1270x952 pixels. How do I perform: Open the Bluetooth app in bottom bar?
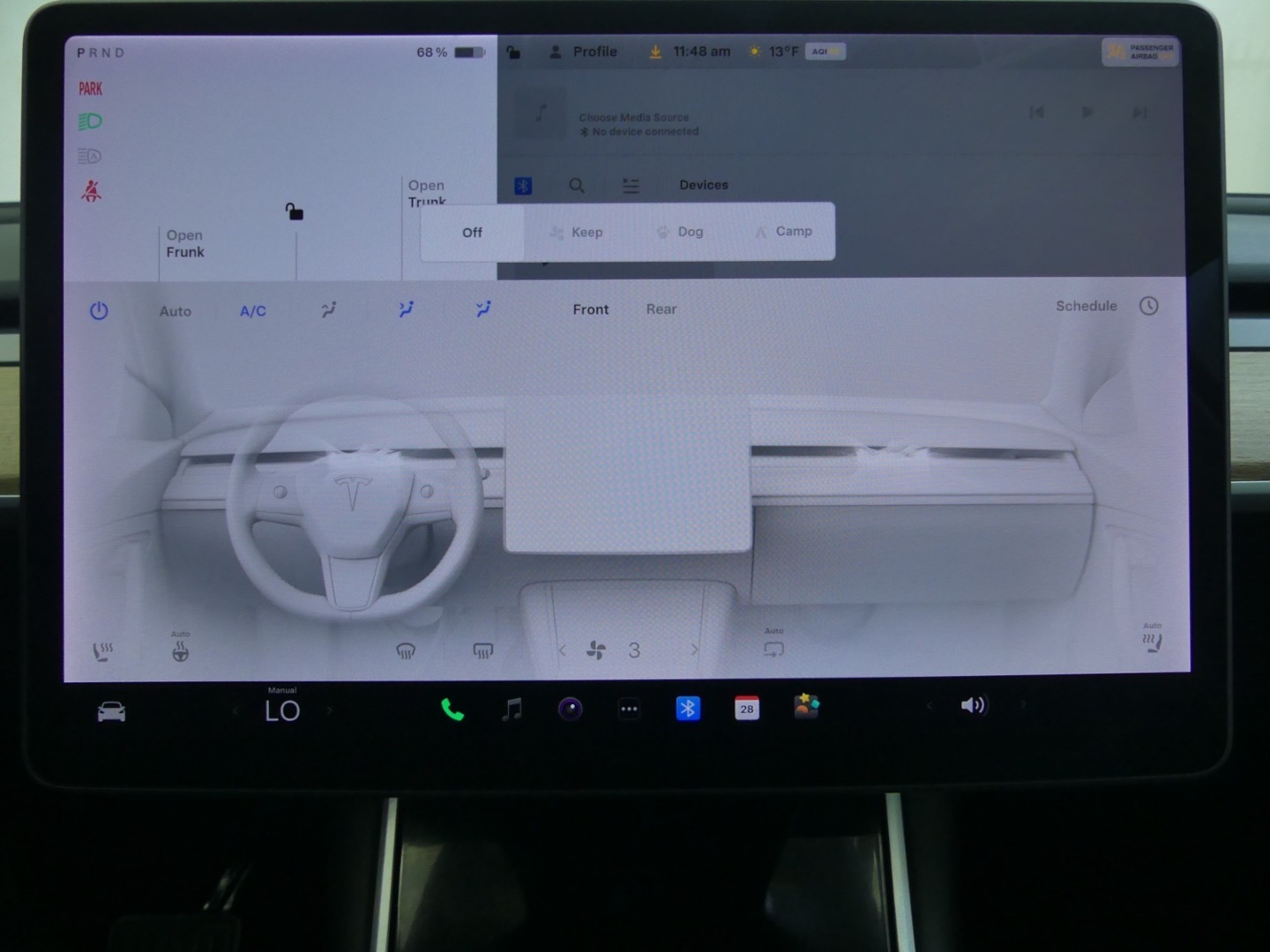(x=688, y=709)
